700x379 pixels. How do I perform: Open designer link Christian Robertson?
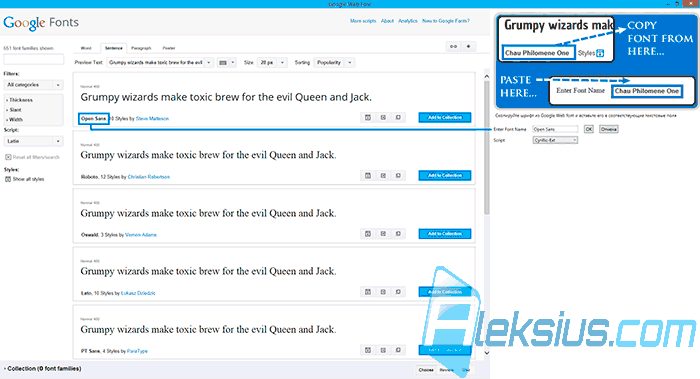pyautogui.click(x=149, y=177)
